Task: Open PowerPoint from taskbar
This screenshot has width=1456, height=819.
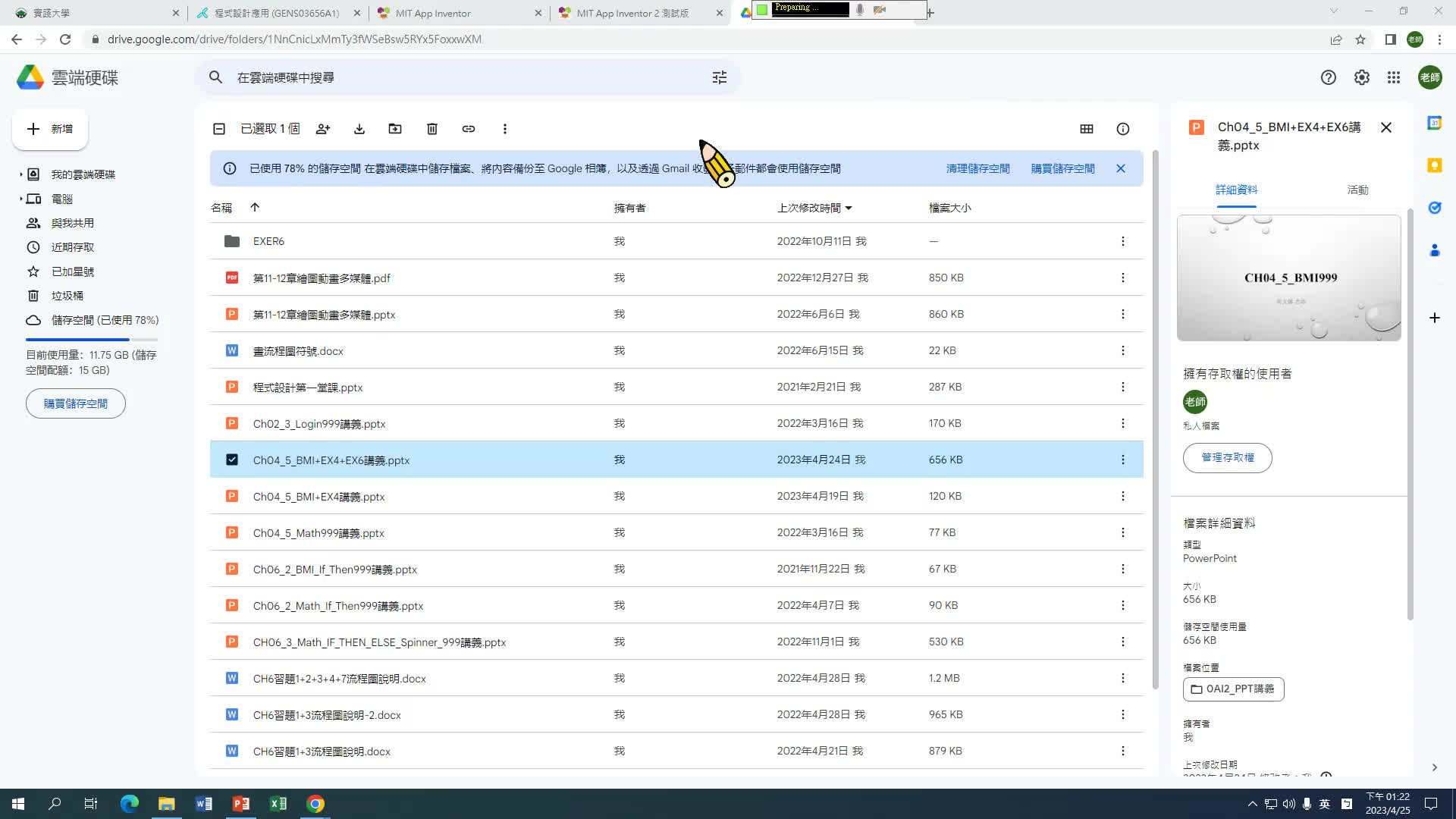Action: tap(241, 804)
